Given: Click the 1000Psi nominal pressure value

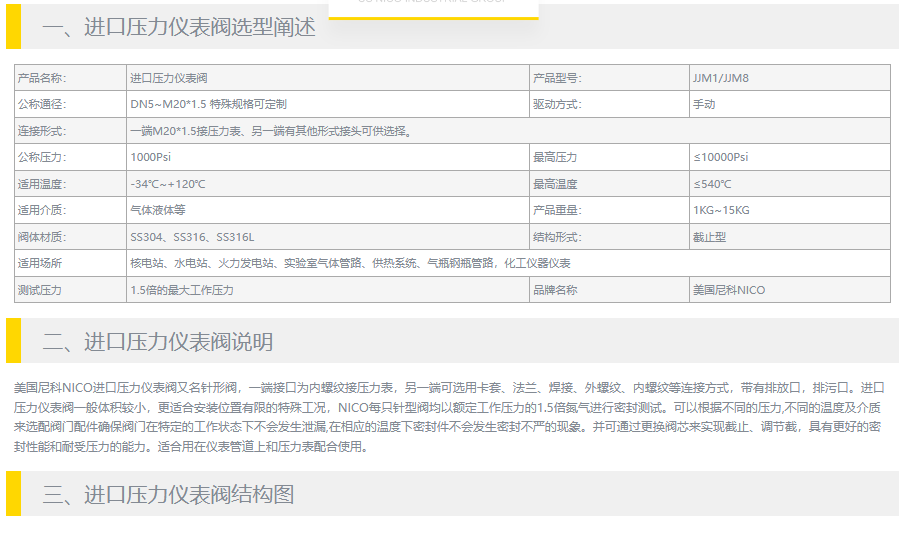Looking at the screenshot, I should tap(151, 157).
